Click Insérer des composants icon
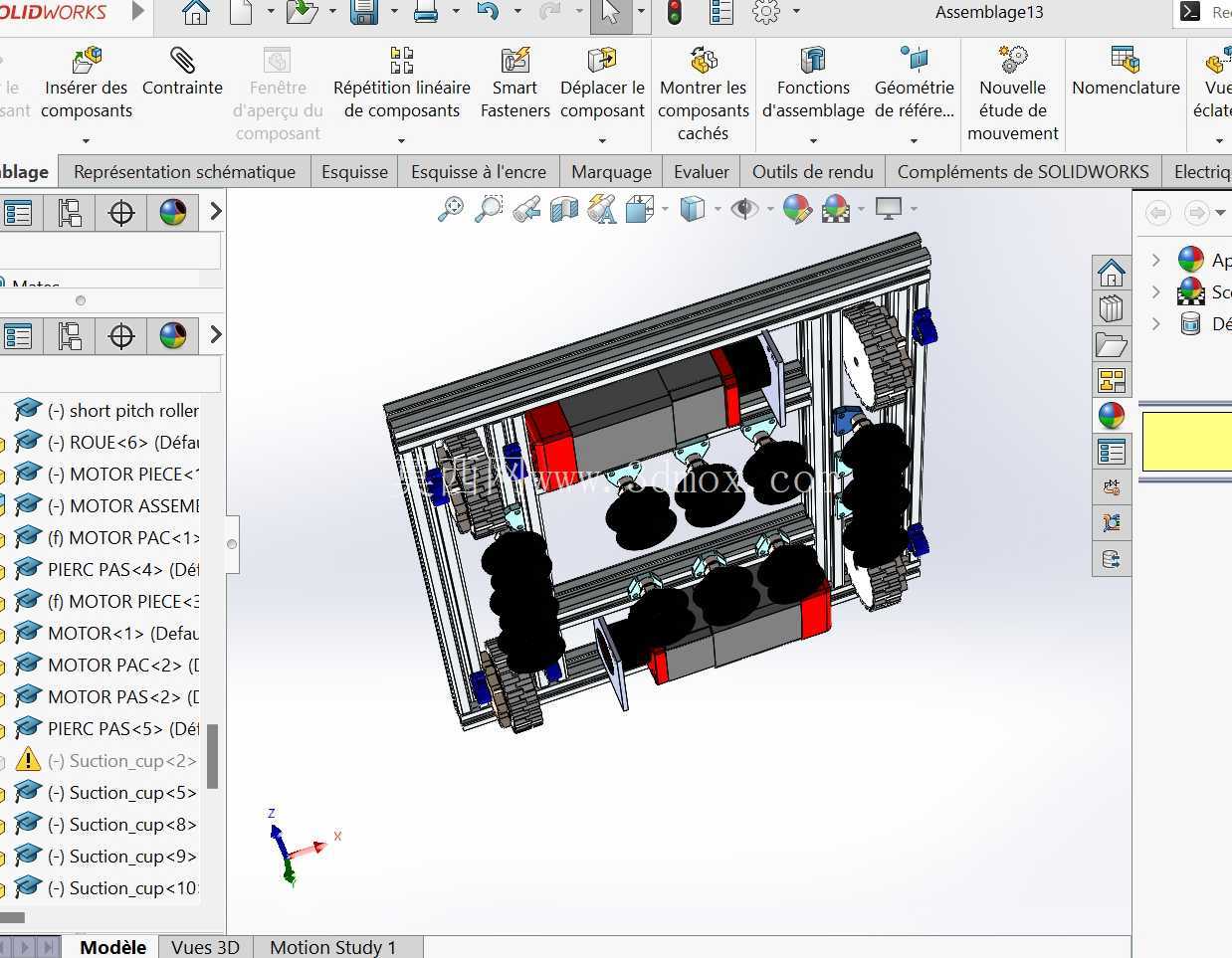 [x=87, y=60]
